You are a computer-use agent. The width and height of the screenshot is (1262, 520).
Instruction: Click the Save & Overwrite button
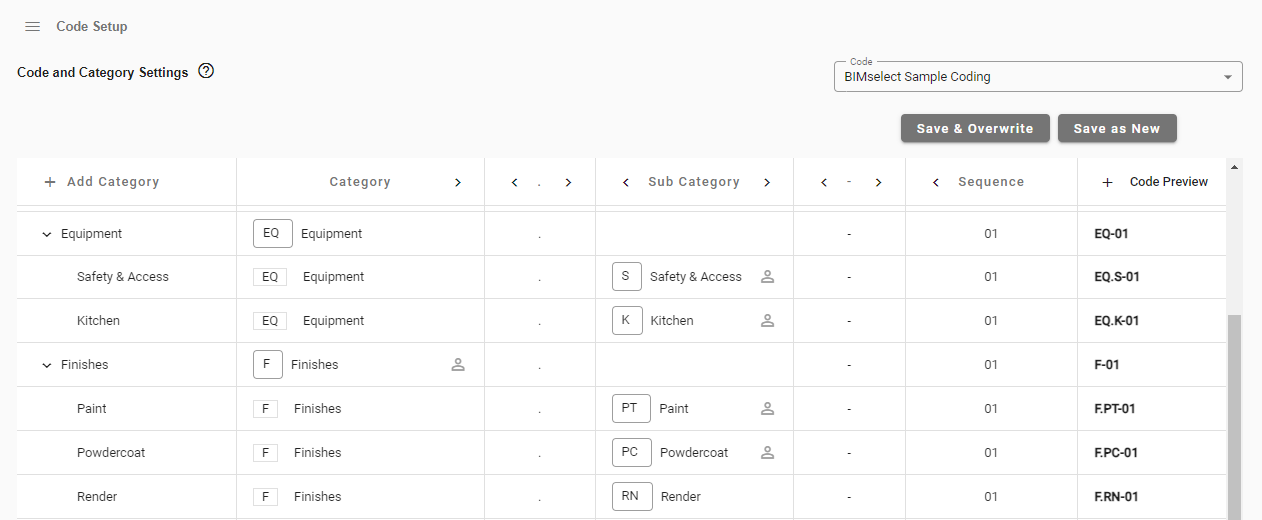[x=974, y=129]
